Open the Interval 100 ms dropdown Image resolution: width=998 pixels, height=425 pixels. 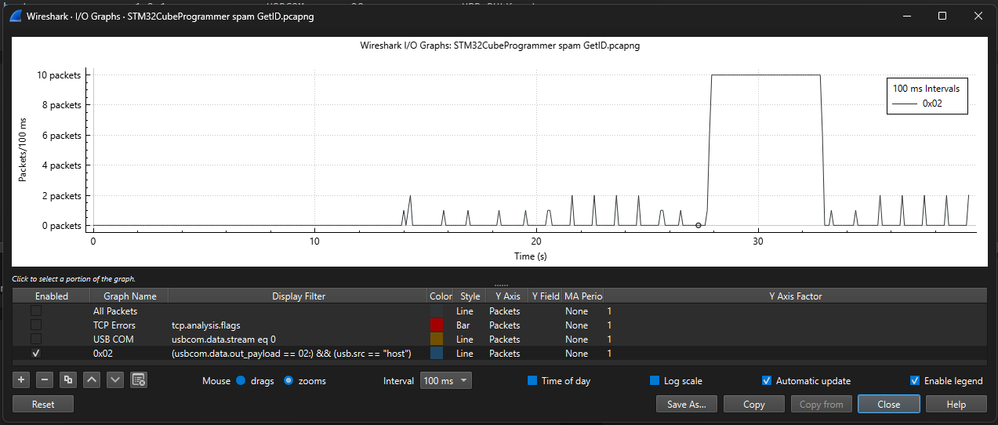446,380
